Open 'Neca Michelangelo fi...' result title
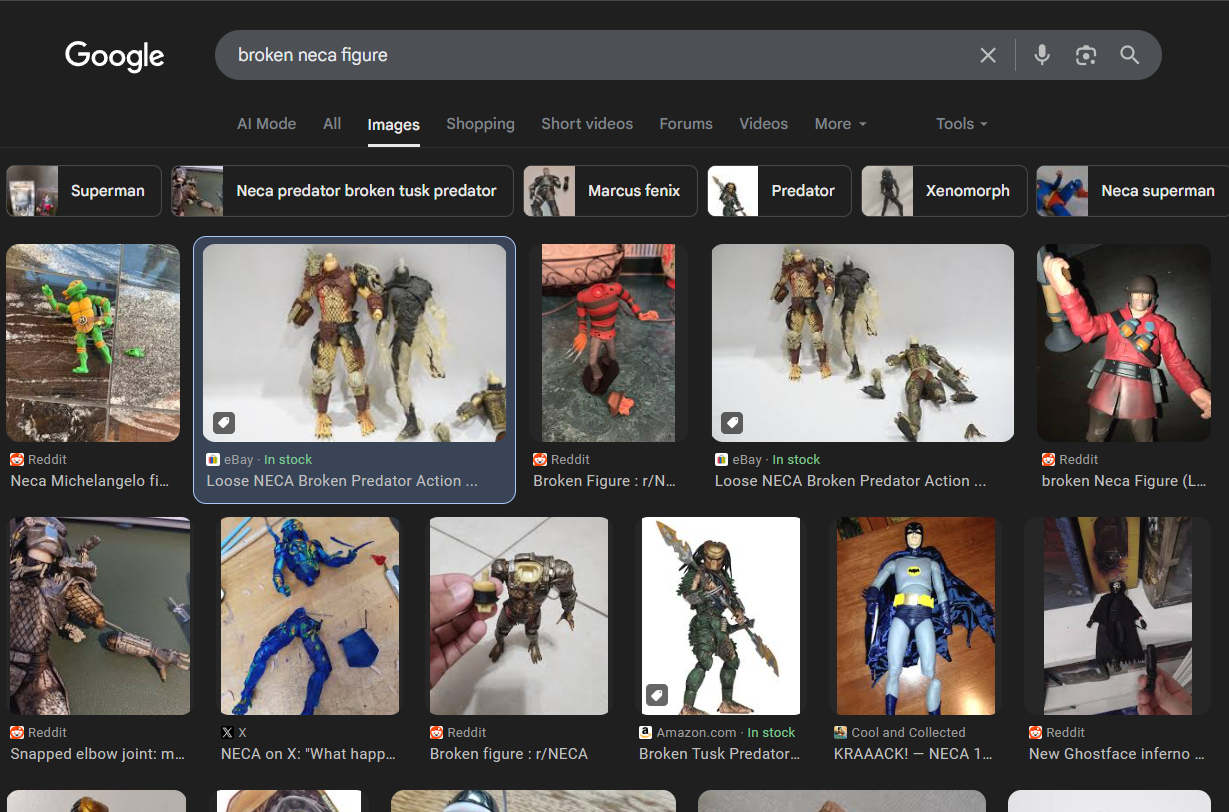Image resolution: width=1229 pixels, height=812 pixels. pos(90,481)
